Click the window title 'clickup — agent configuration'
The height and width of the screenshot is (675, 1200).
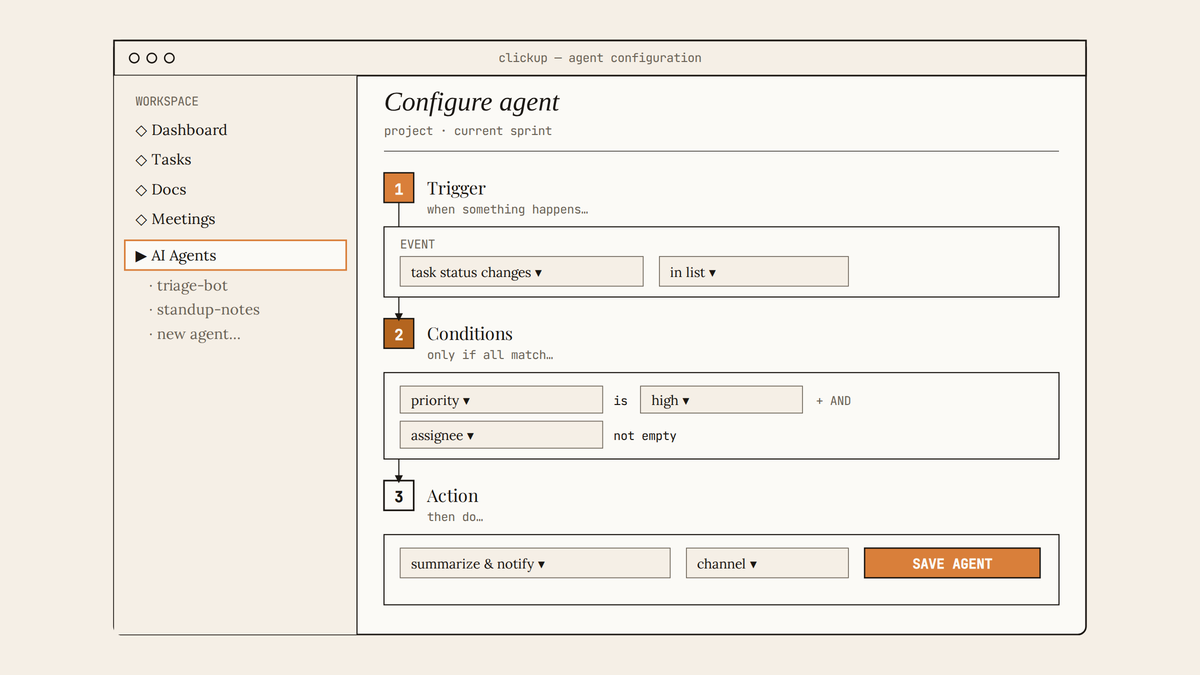click(600, 58)
